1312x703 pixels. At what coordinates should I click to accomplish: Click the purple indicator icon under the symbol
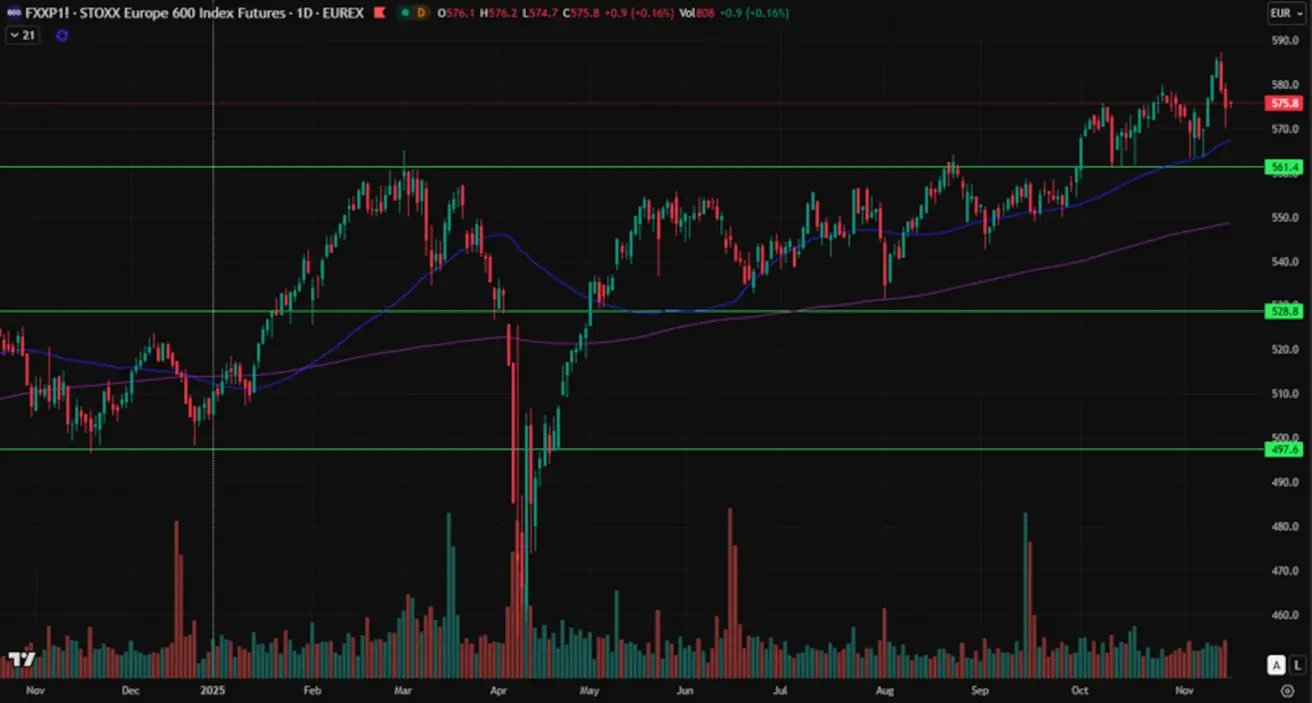tap(62, 35)
